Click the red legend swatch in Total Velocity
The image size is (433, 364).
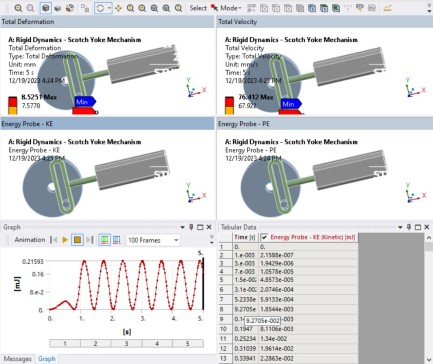(x=229, y=101)
